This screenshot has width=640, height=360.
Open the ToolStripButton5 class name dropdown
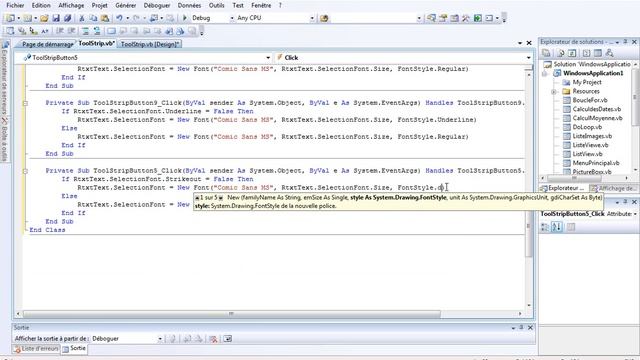click(268, 58)
